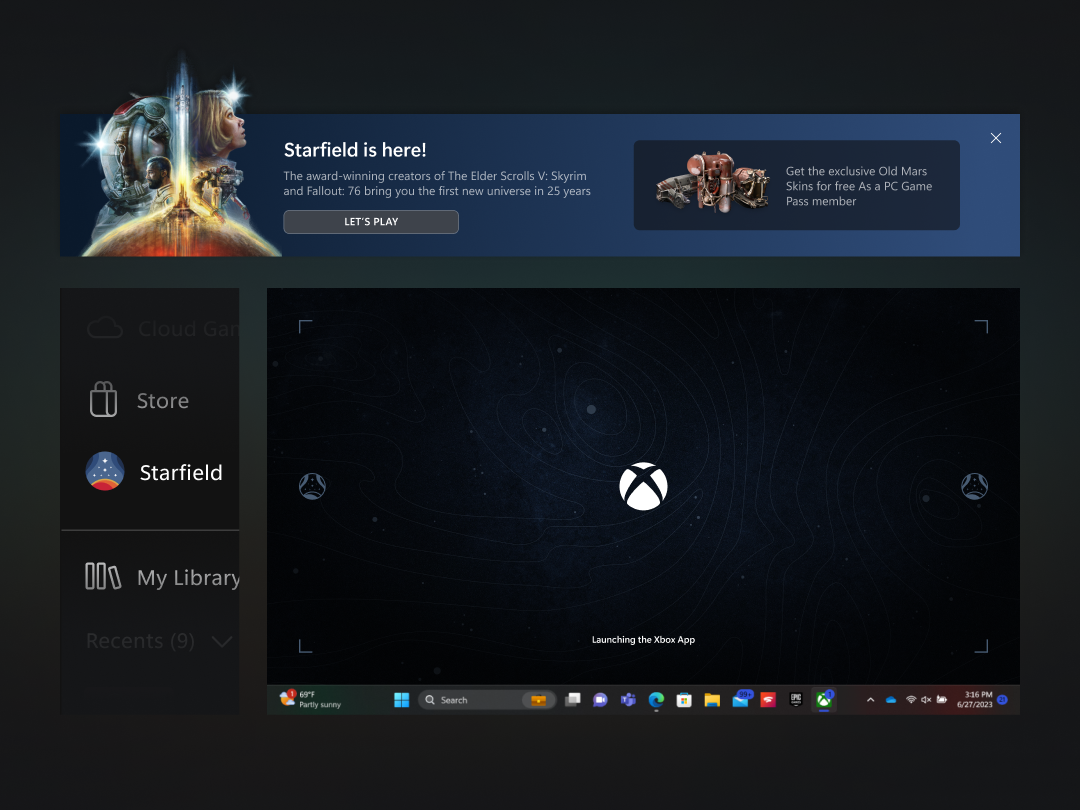This screenshot has width=1080, height=810.
Task: Click the LET'S PLAY button
Action: (371, 222)
